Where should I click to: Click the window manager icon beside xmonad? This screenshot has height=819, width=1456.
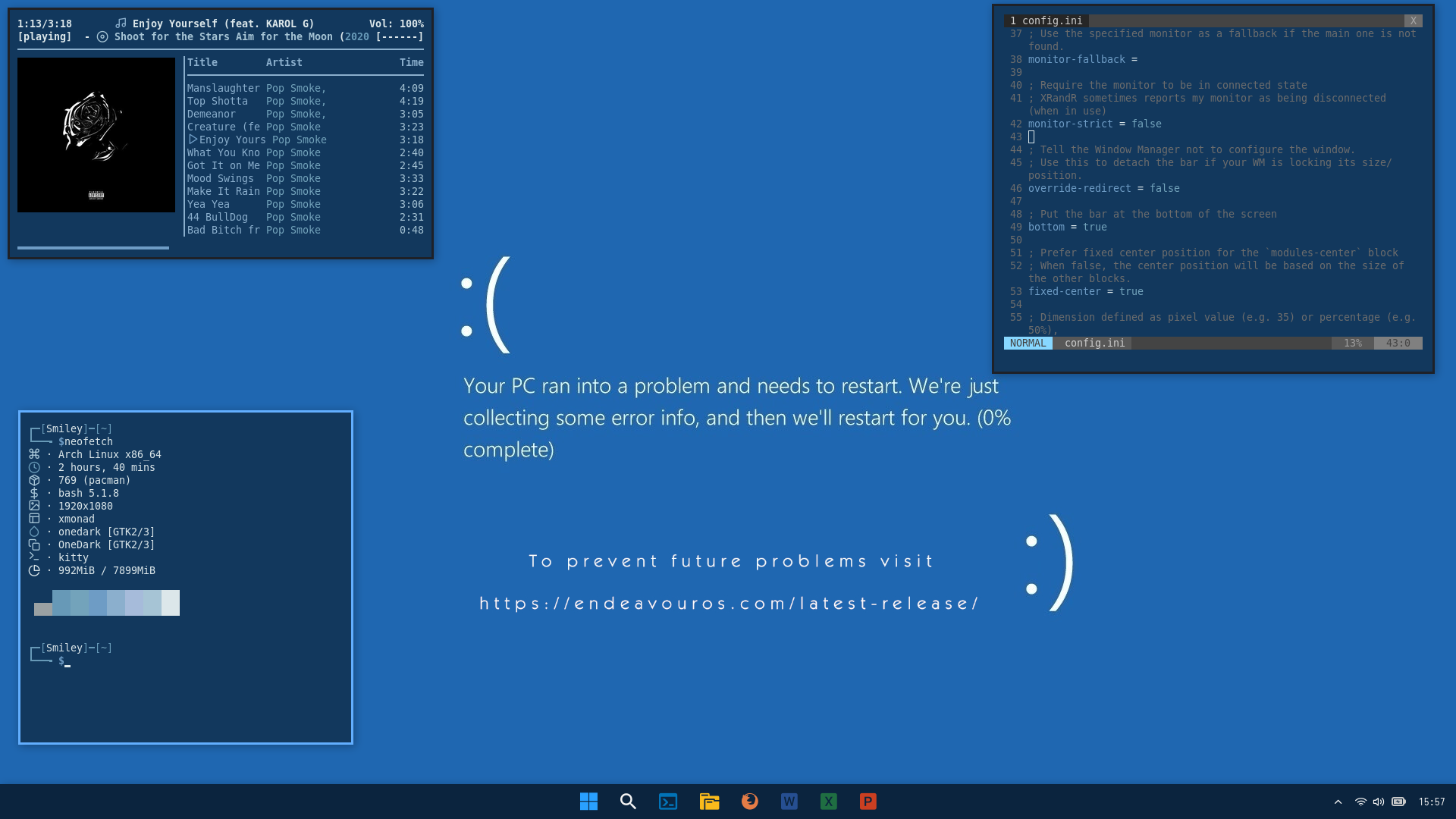click(34, 519)
